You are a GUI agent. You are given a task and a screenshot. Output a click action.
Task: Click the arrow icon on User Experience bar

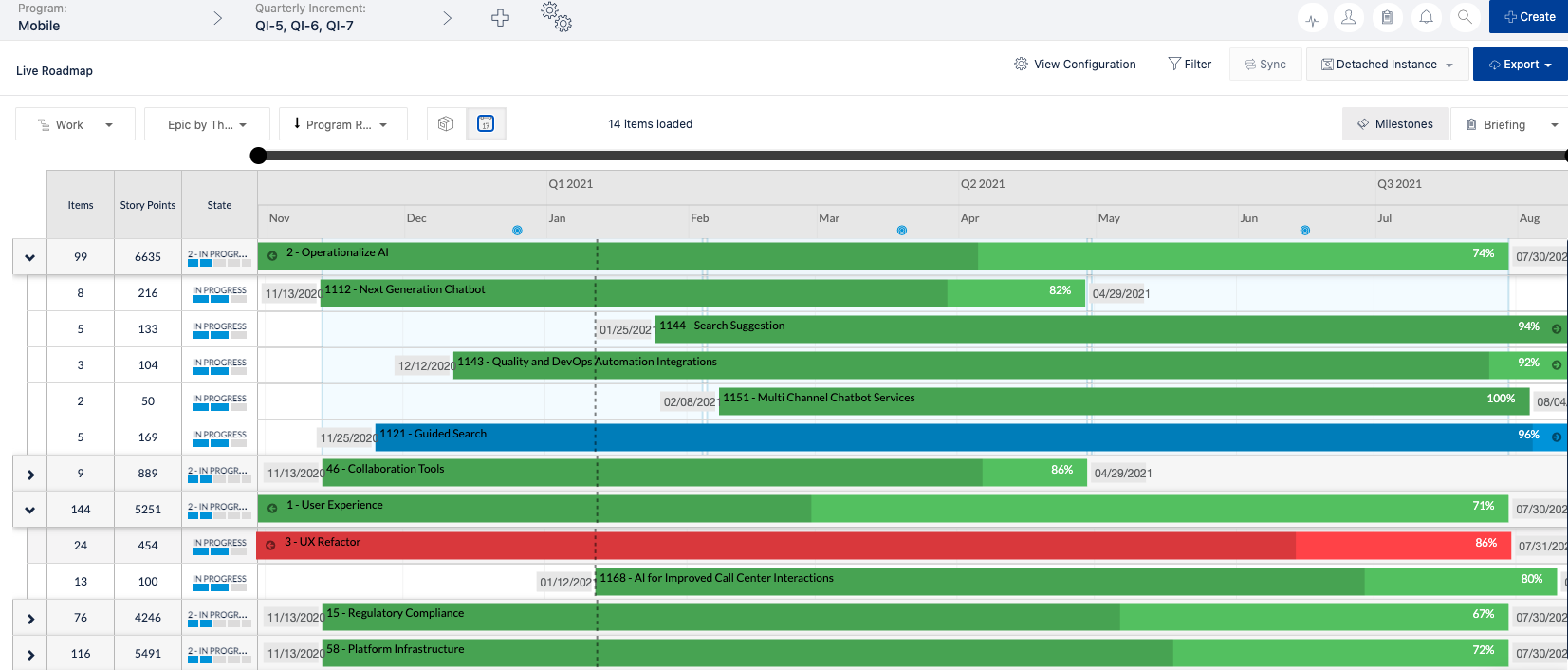(x=272, y=508)
